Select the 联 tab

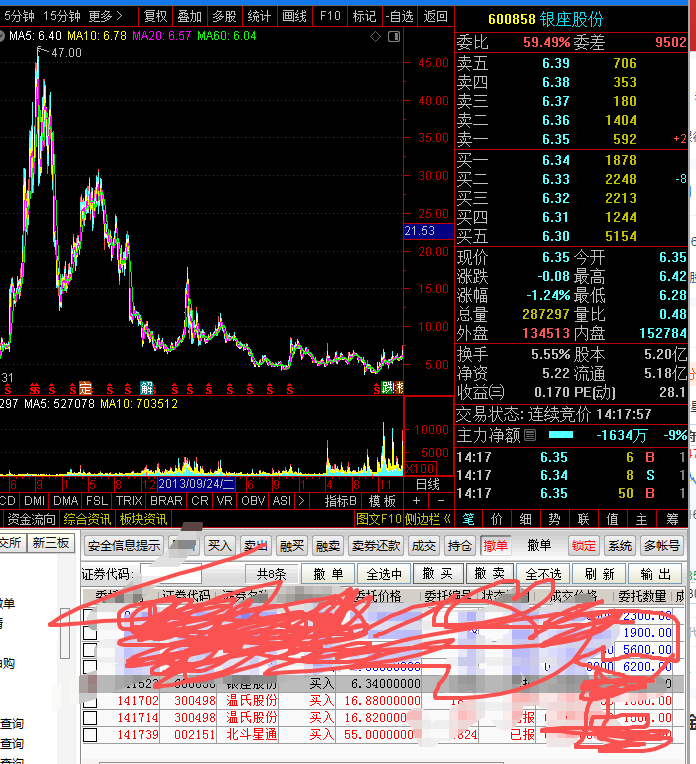583,519
